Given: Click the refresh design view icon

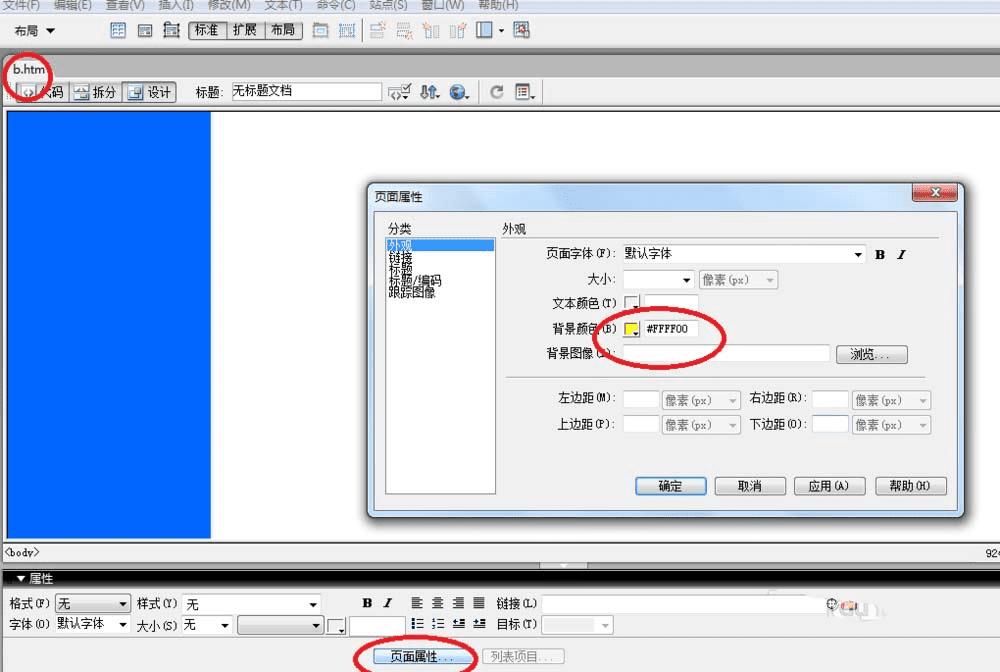Looking at the screenshot, I should pyautogui.click(x=496, y=92).
